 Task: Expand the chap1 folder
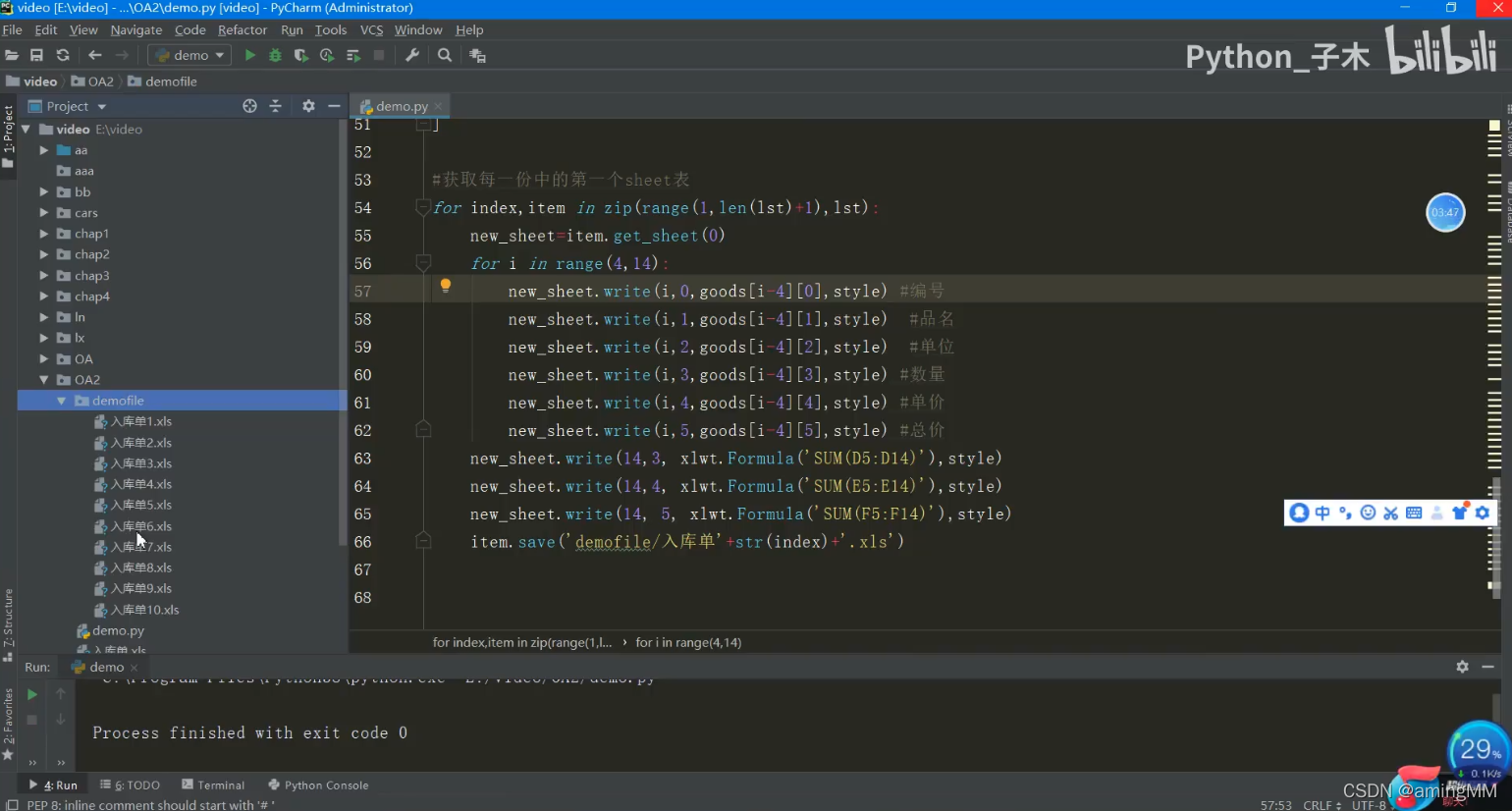coord(44,234)
